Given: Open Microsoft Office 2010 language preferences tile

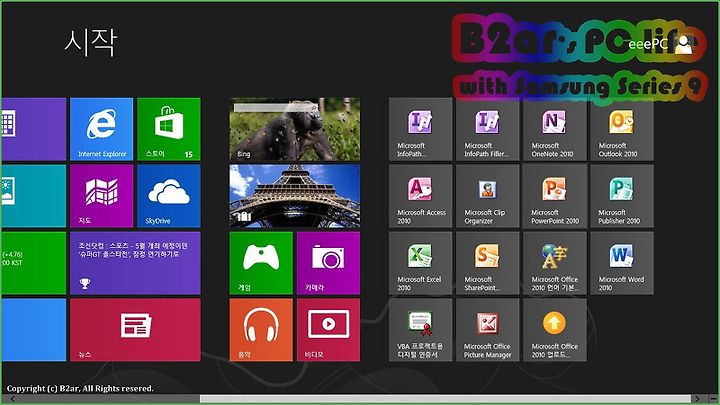Looking at the screenshot, I should (x=555, y=263).
